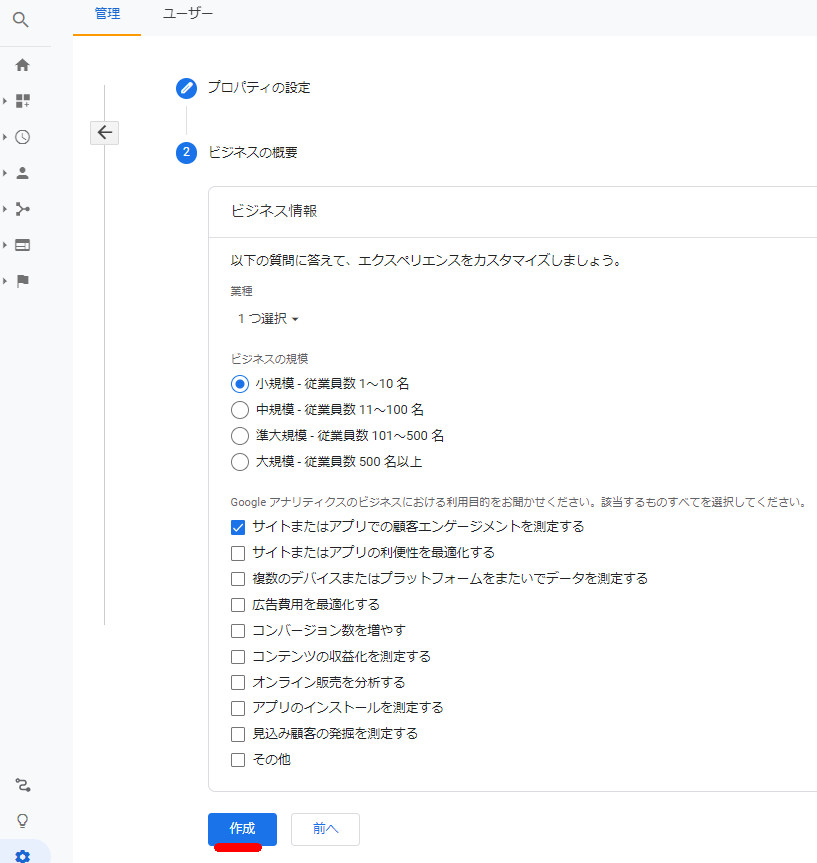This screenshot has height=863, width=817.
Task: Click the back arrow button
Action: [x=104, y=132]
